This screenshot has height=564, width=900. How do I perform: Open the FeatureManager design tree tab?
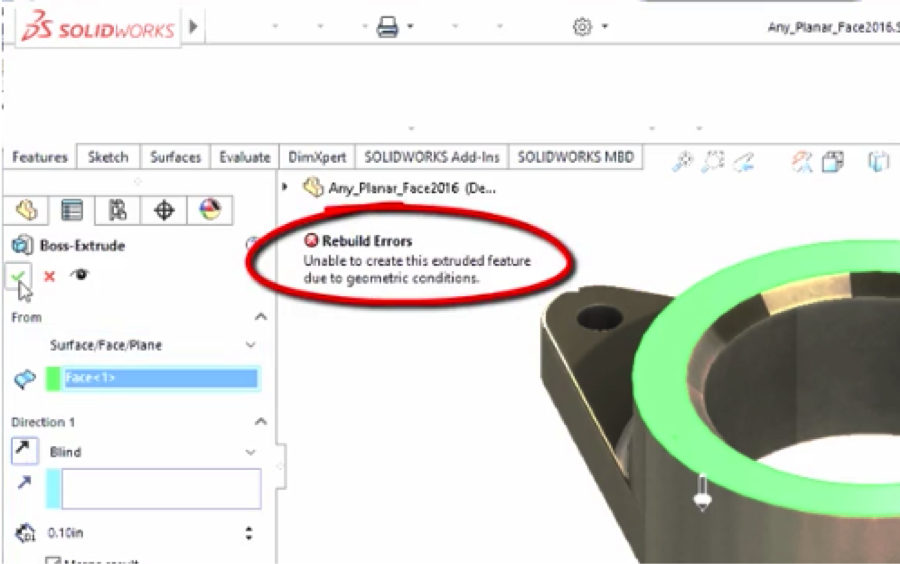click(26, 210)
